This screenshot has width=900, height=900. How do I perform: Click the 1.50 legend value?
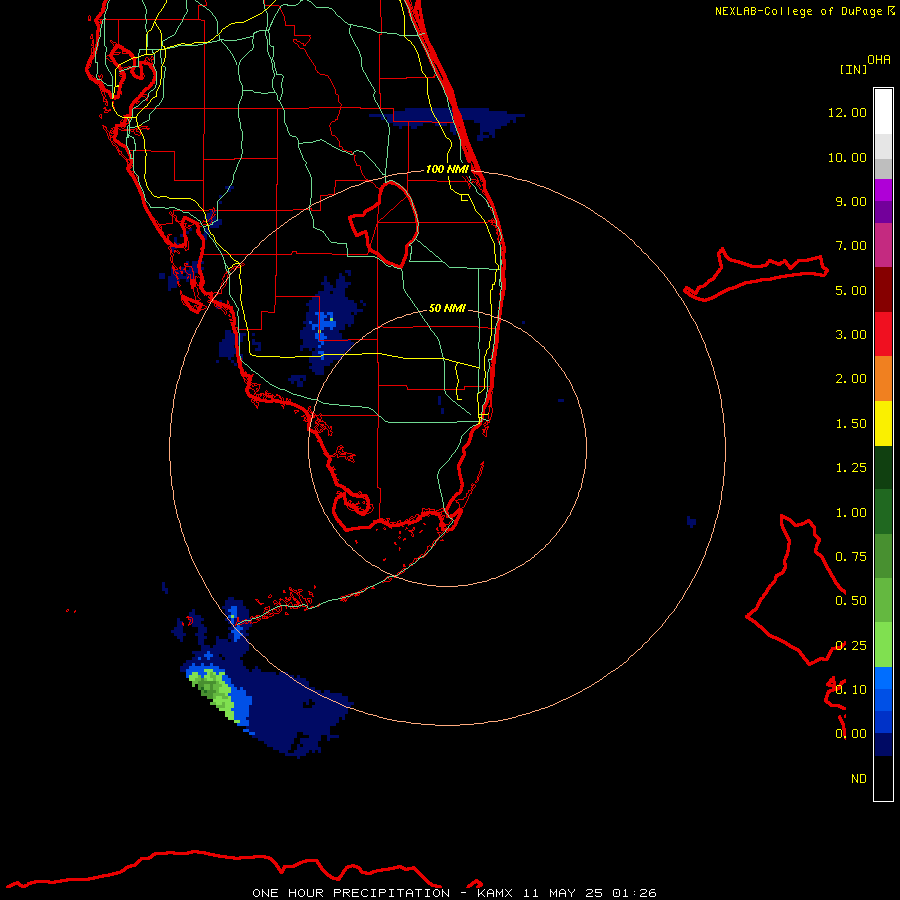point(851,424)
